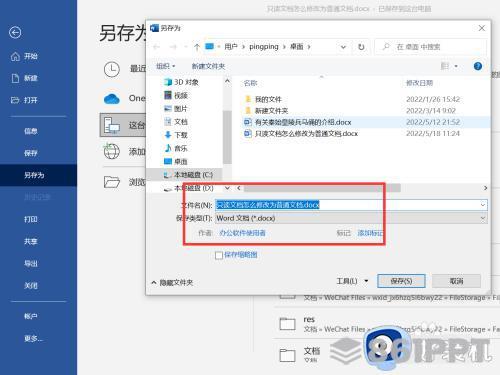Click the horizontal scrollbar right arrow
This screenshot has width=500, height=375.
coord(485,188)
